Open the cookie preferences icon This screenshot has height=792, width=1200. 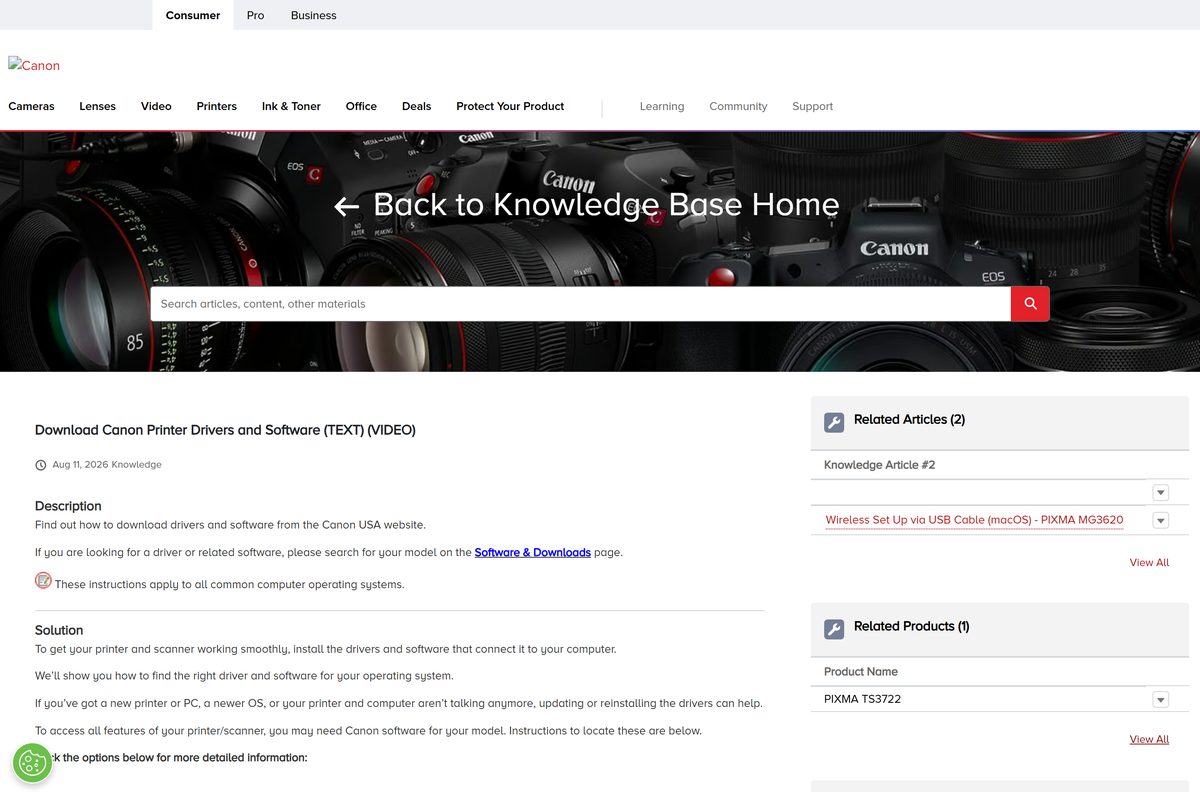pyautogui.click(x=33, y=763)
